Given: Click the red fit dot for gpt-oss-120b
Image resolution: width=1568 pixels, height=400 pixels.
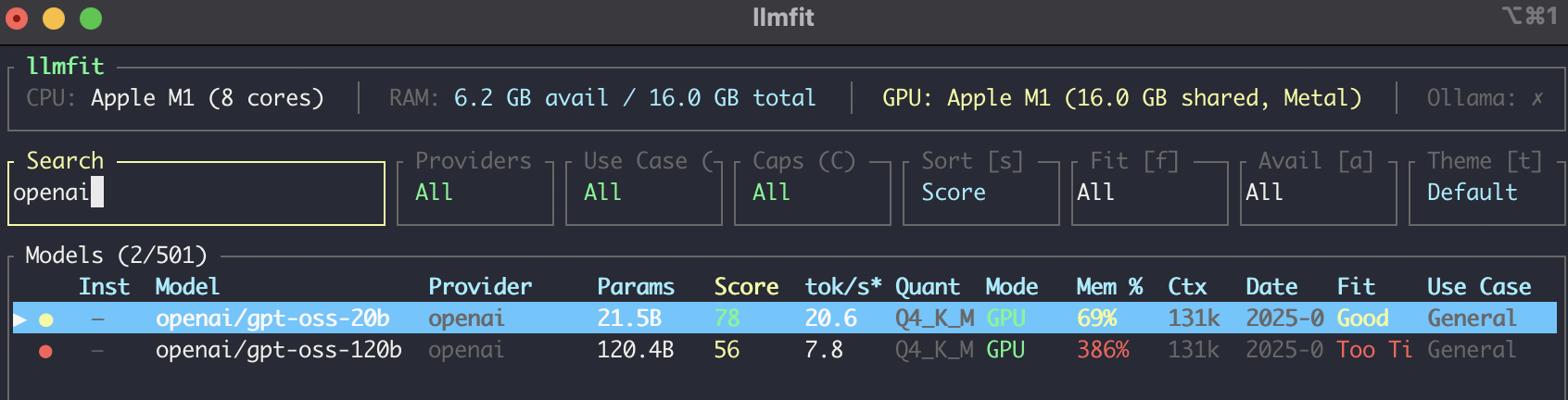Looking at the screenshot, I should tap(45, 351).
